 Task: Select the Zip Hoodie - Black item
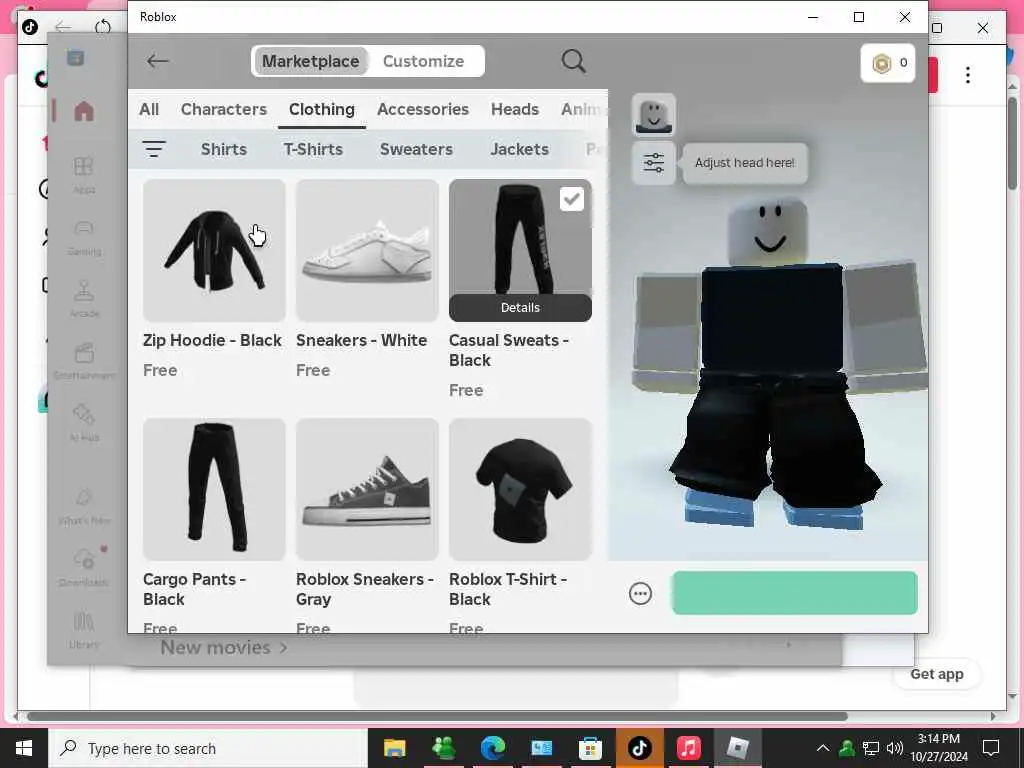pyautogui.click(x=214, y=251)
